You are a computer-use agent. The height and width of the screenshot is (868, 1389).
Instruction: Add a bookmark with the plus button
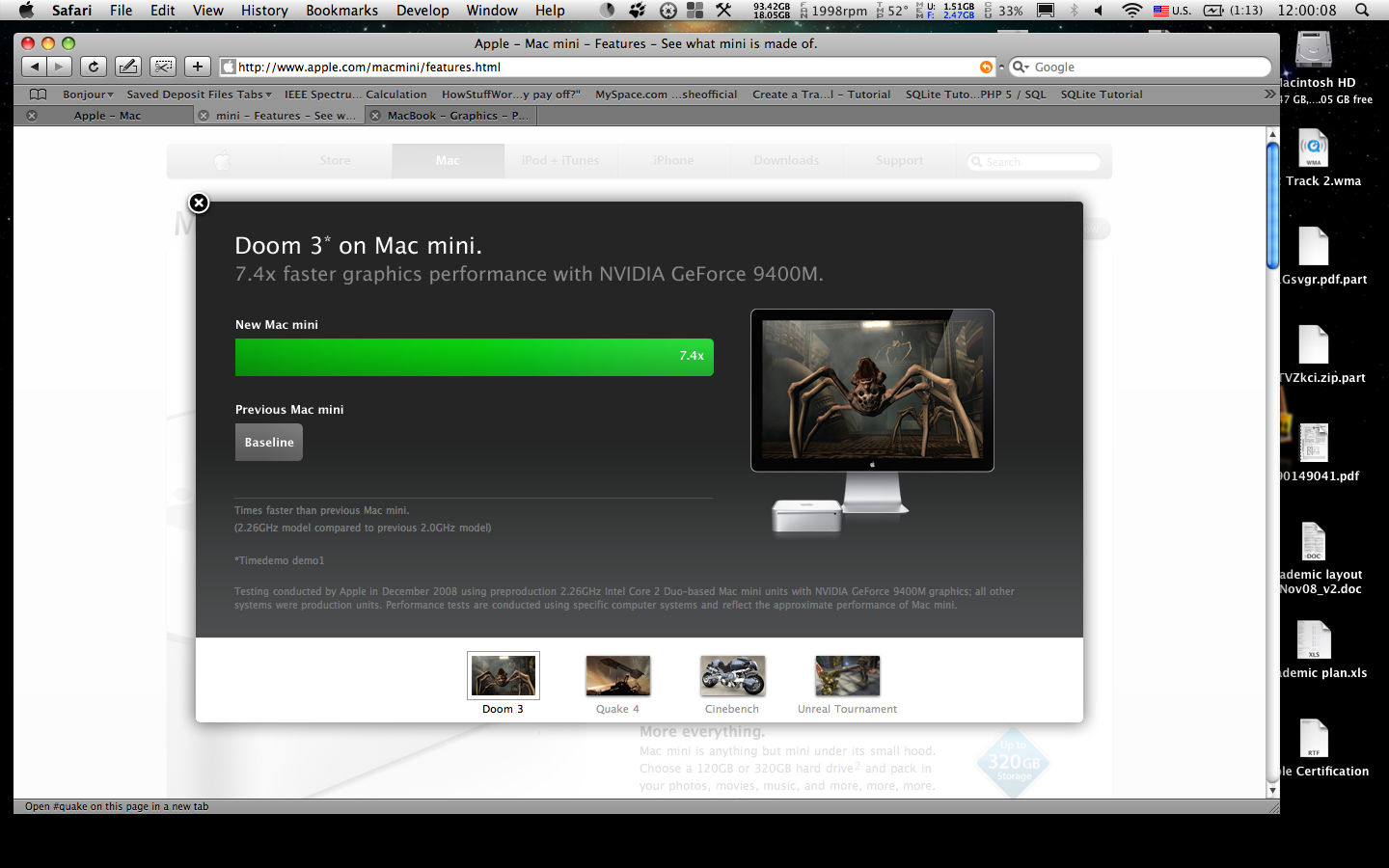[x=198, y=67]
